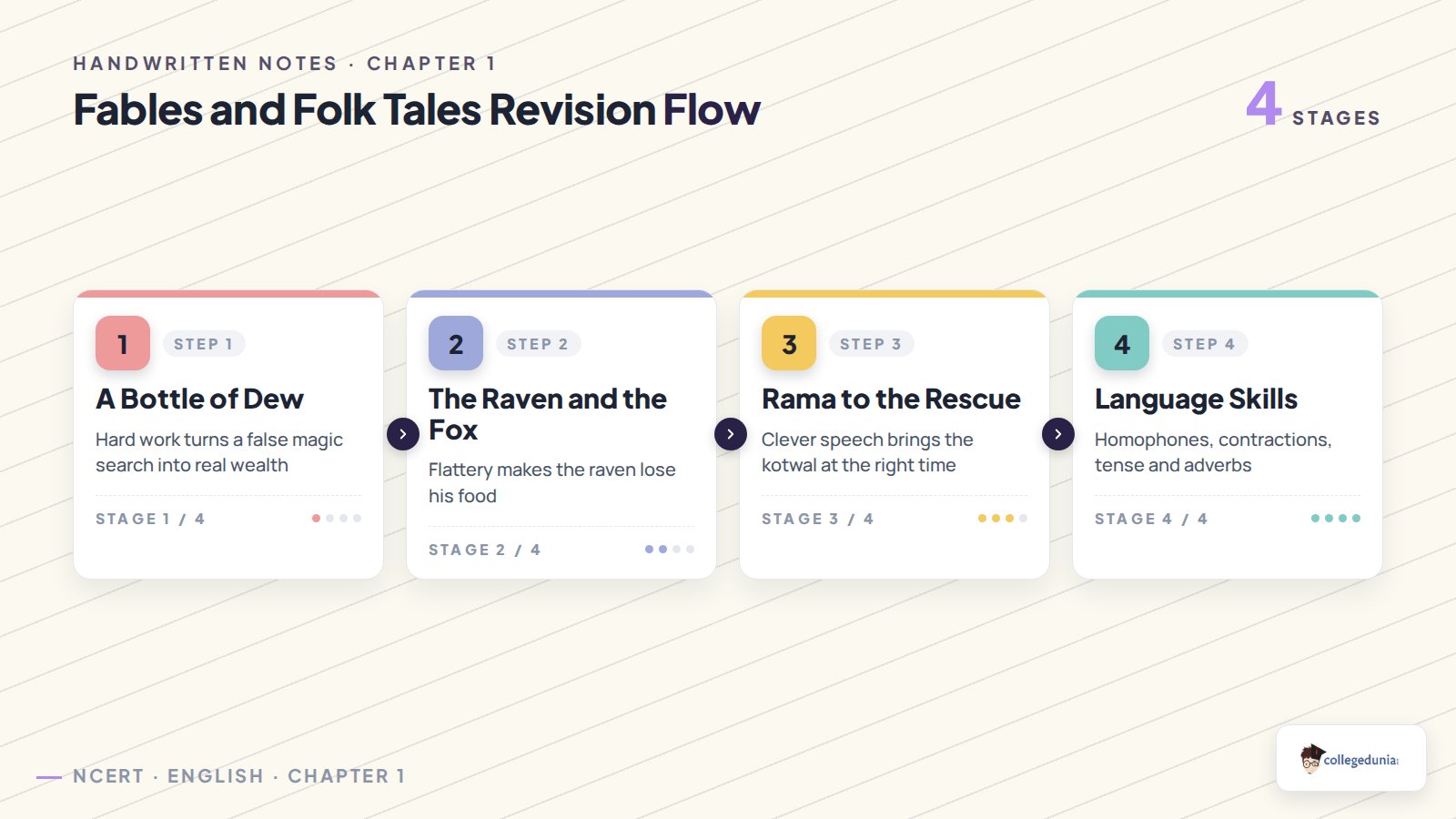Open the 'Rama to the Rescue' title

click(891, 399)
